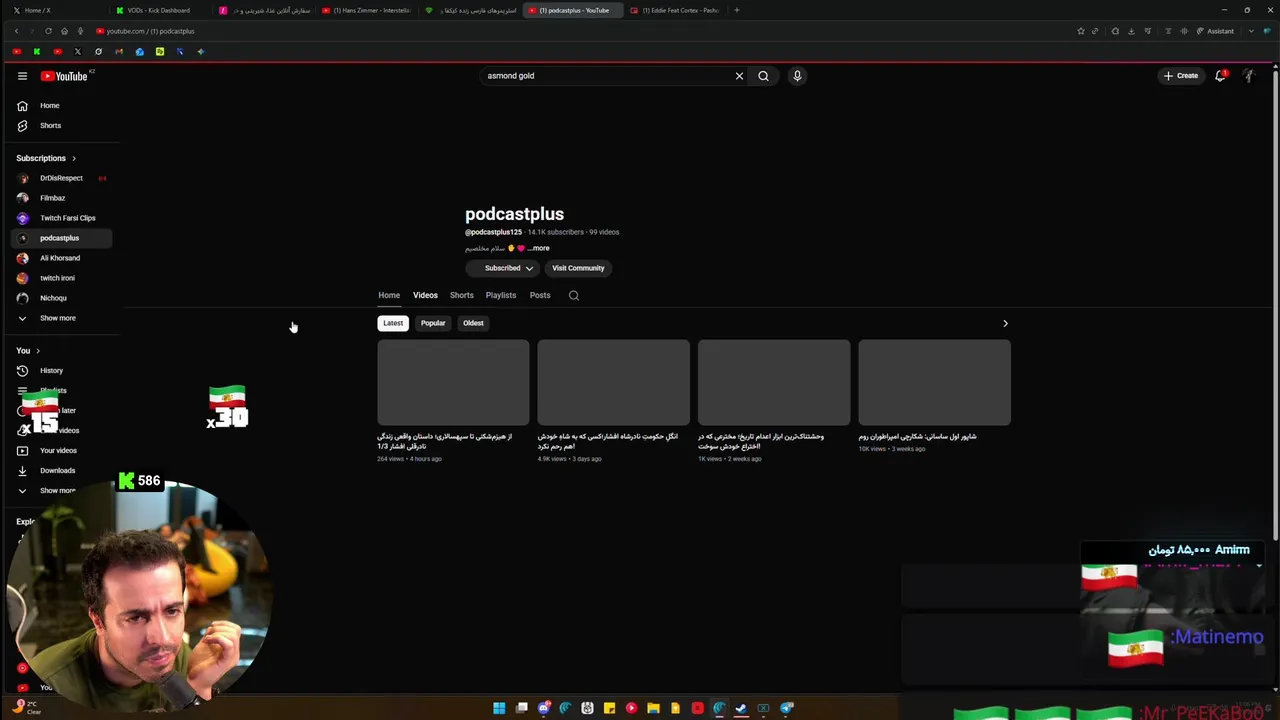Expand Show more under subscriptions

pyautogui.click(x=61, y=318)
